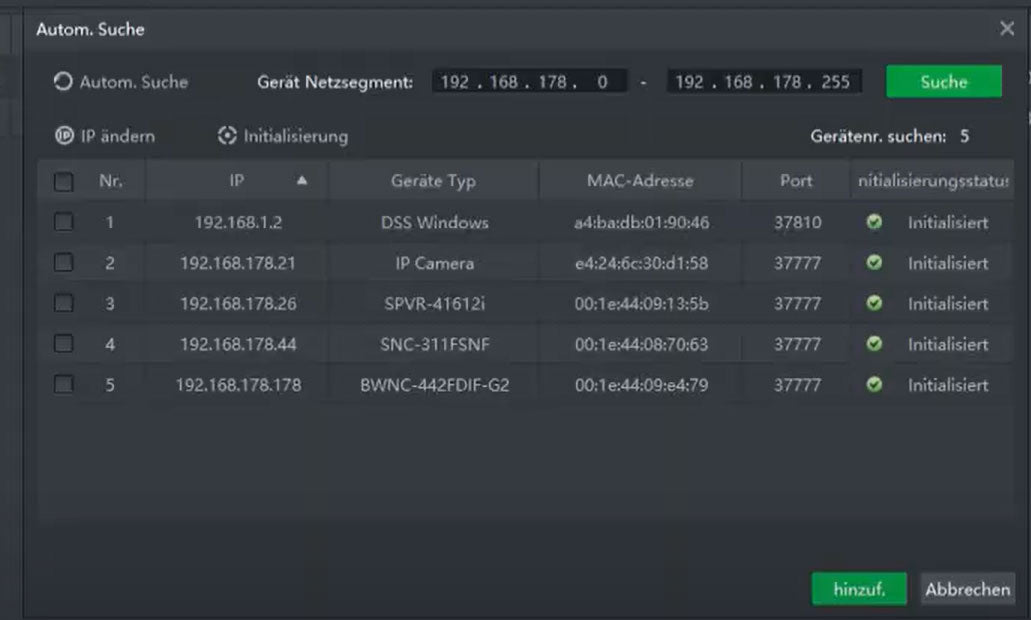This screenshot has height=620, width=1031.
Task: Click green status icon for BWNC-442FDIF-G2 row
Action: [x=874, y=384]
